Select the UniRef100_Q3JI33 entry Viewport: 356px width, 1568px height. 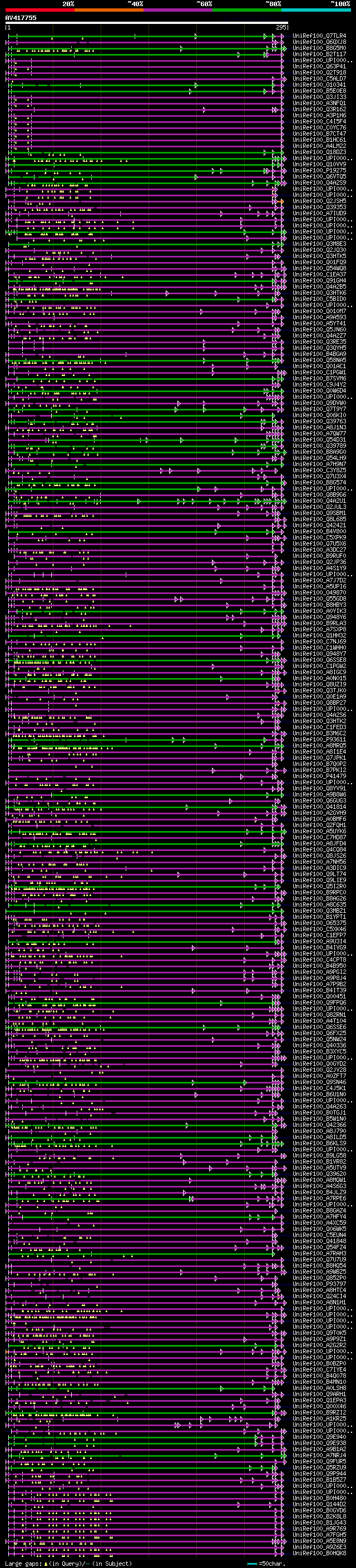[x=319, y=97]
